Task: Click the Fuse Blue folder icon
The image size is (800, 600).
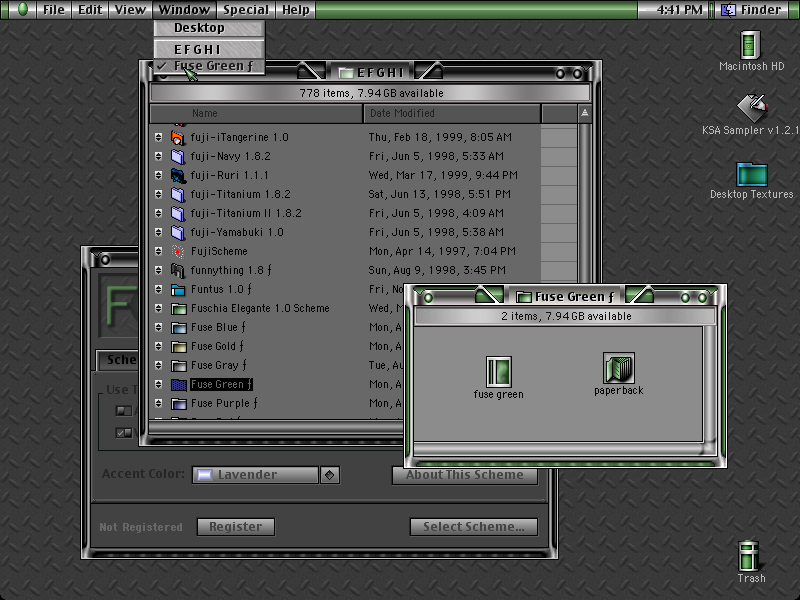Action: (x=178, y=327)
